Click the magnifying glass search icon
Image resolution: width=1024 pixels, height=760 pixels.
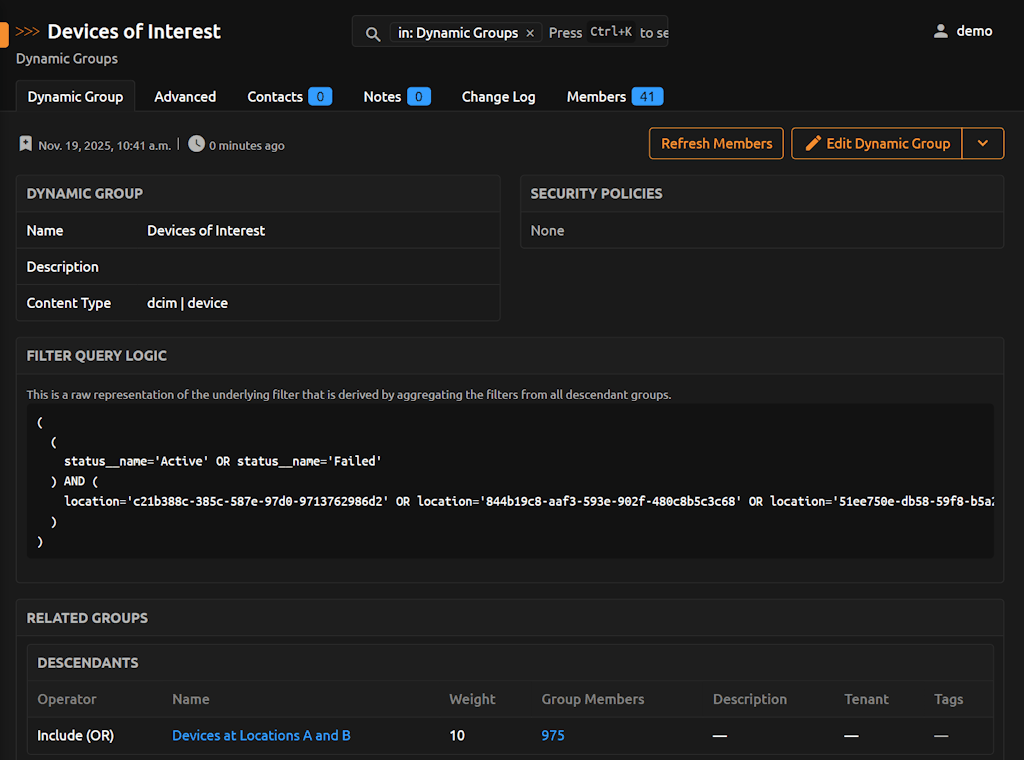pyautogui.click(x=373, y=33)
